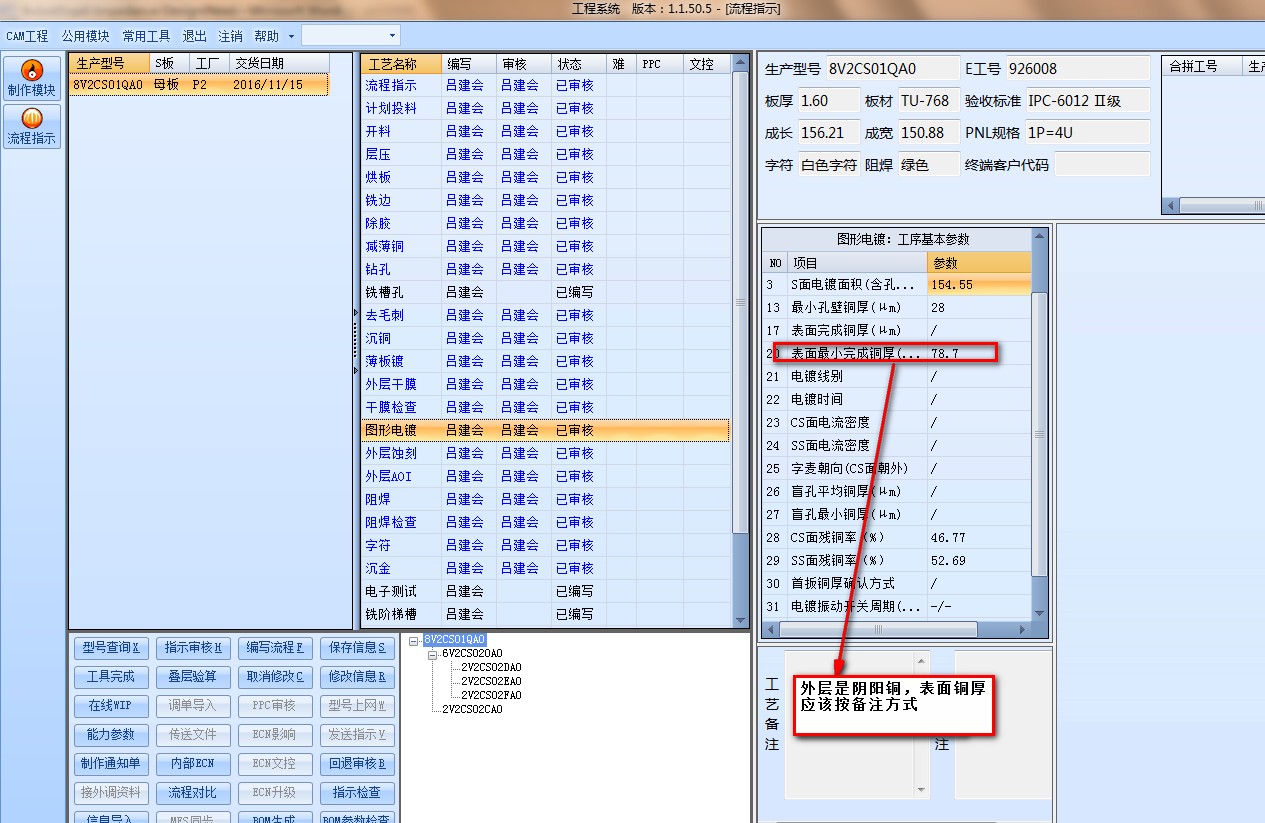The height and width of the screenshot is (823, 1265).
Task: Click the 最小孔壁铜厚 parameter row
Action: click(897, 308)
